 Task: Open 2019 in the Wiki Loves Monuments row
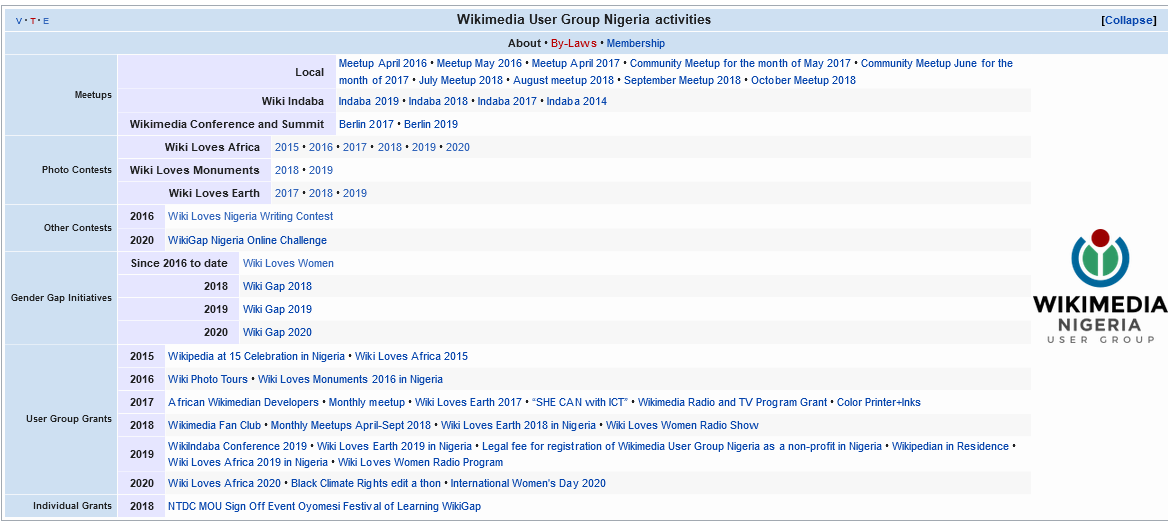[321, 170]
